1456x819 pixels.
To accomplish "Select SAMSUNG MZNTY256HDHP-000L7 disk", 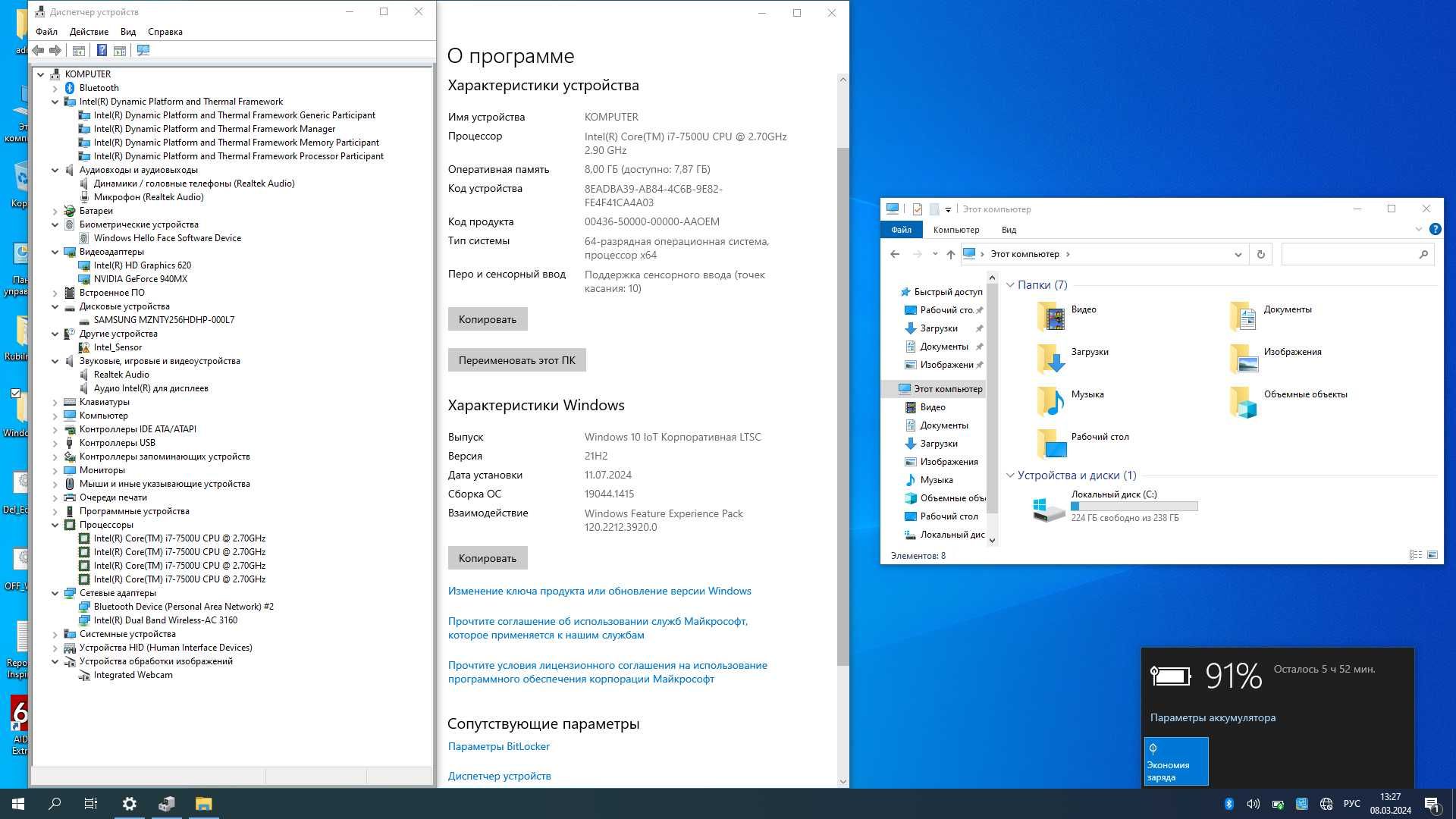I will pyautogui.click(x=164, y=320).
